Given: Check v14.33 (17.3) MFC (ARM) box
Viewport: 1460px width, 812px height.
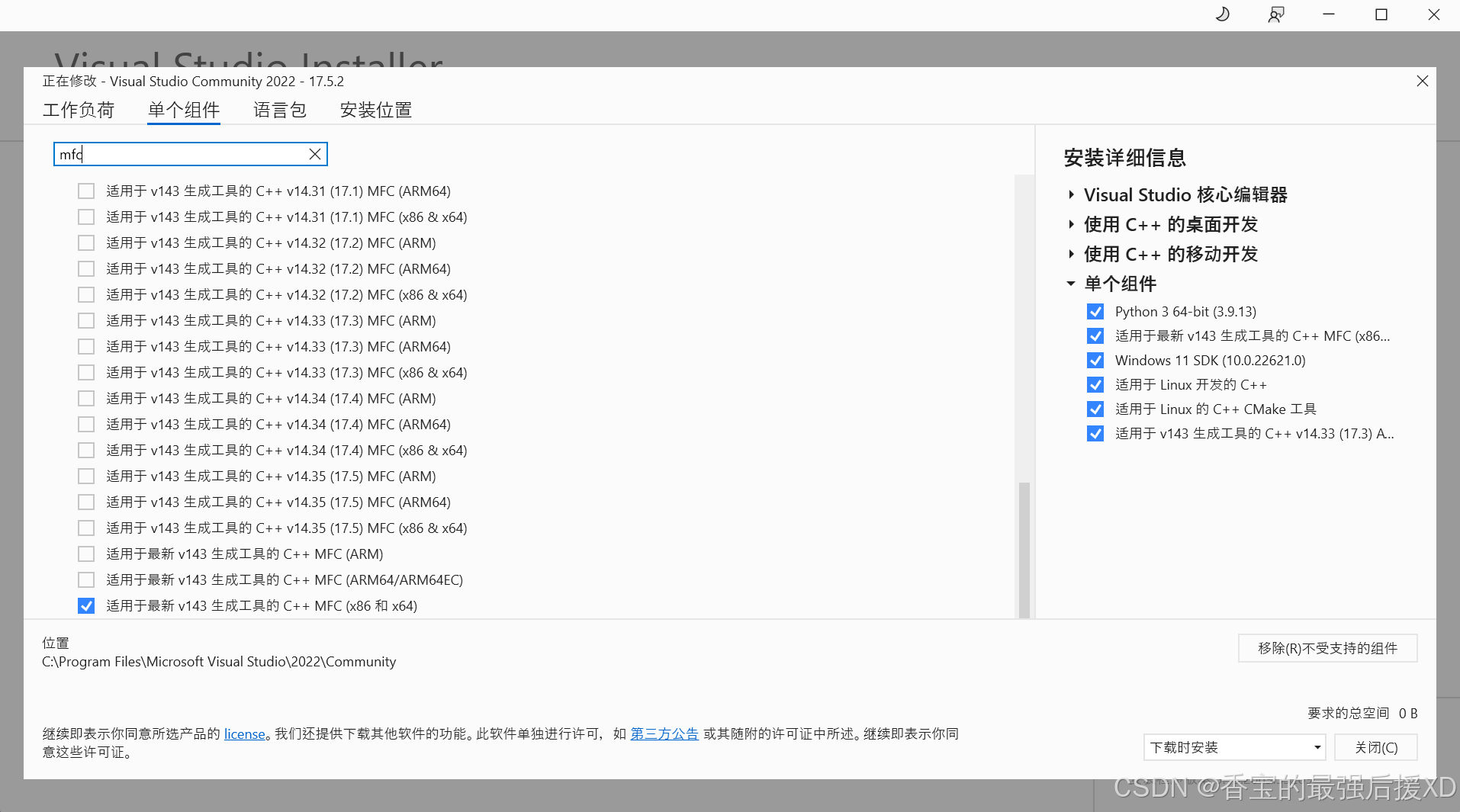Looking at the screenshot, I should (x=86, y=321).
